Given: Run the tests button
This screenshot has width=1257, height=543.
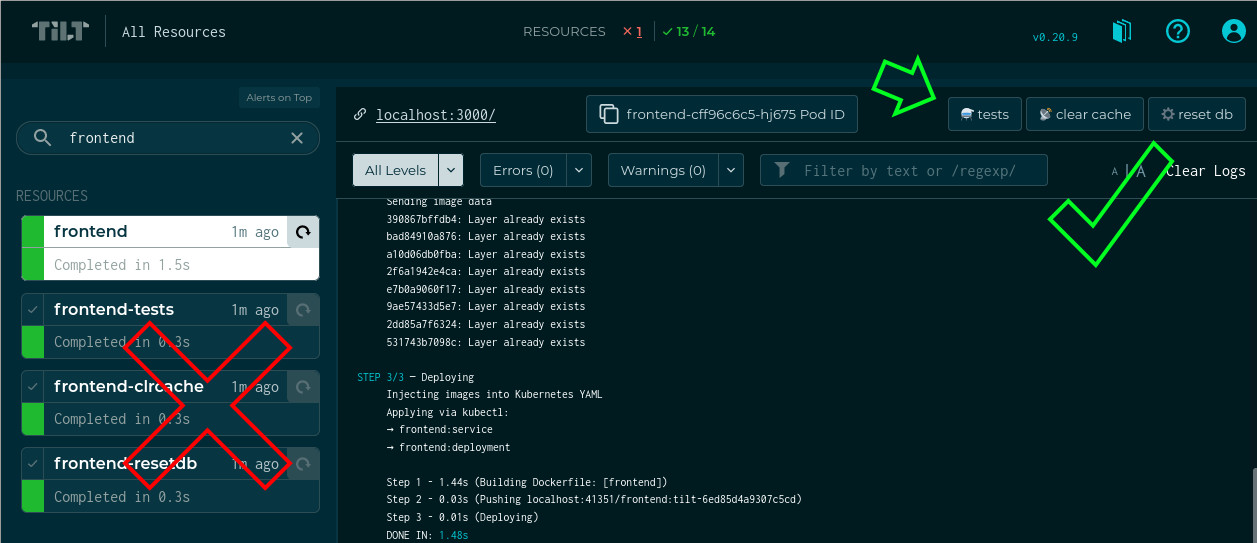Looking at the screenshot, I should (984, 114).
